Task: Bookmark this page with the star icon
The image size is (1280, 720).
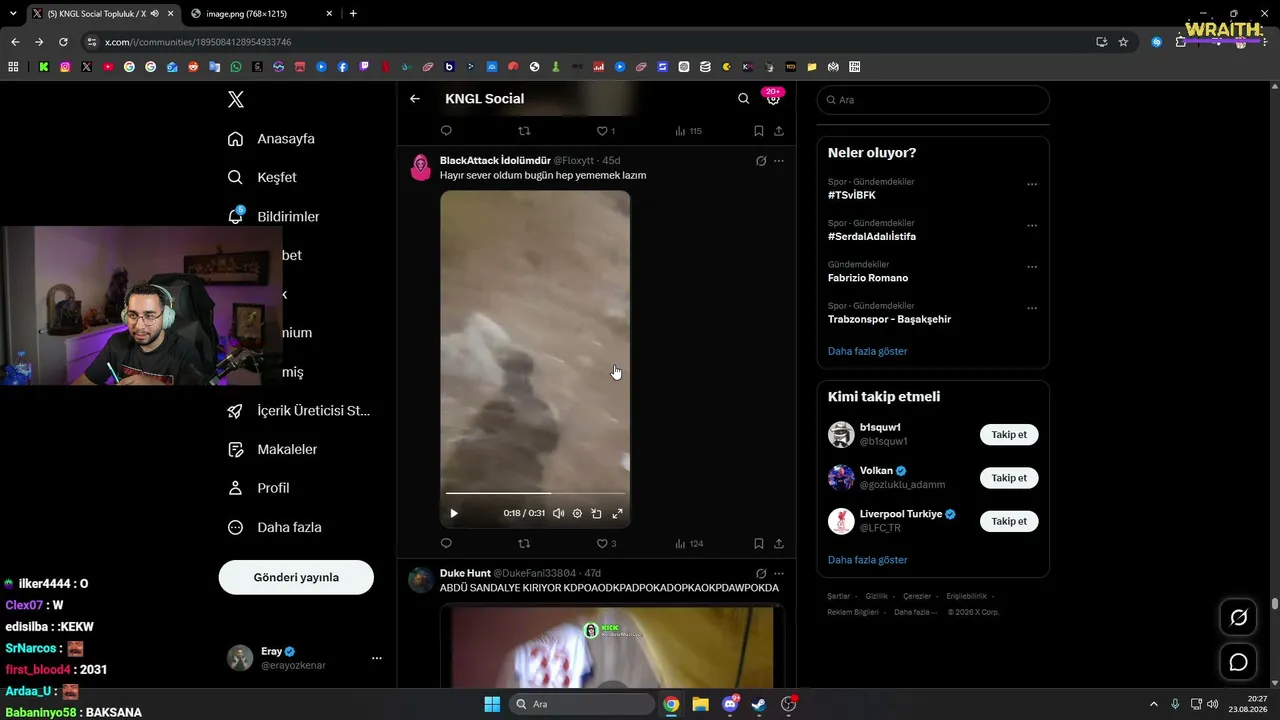Action: tap(1123, 42)
